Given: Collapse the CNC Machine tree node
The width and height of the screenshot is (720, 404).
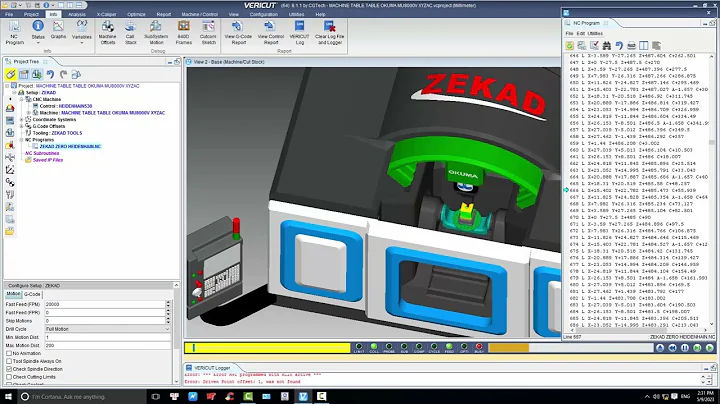Looking at the screenshot, I should (22, 99).
